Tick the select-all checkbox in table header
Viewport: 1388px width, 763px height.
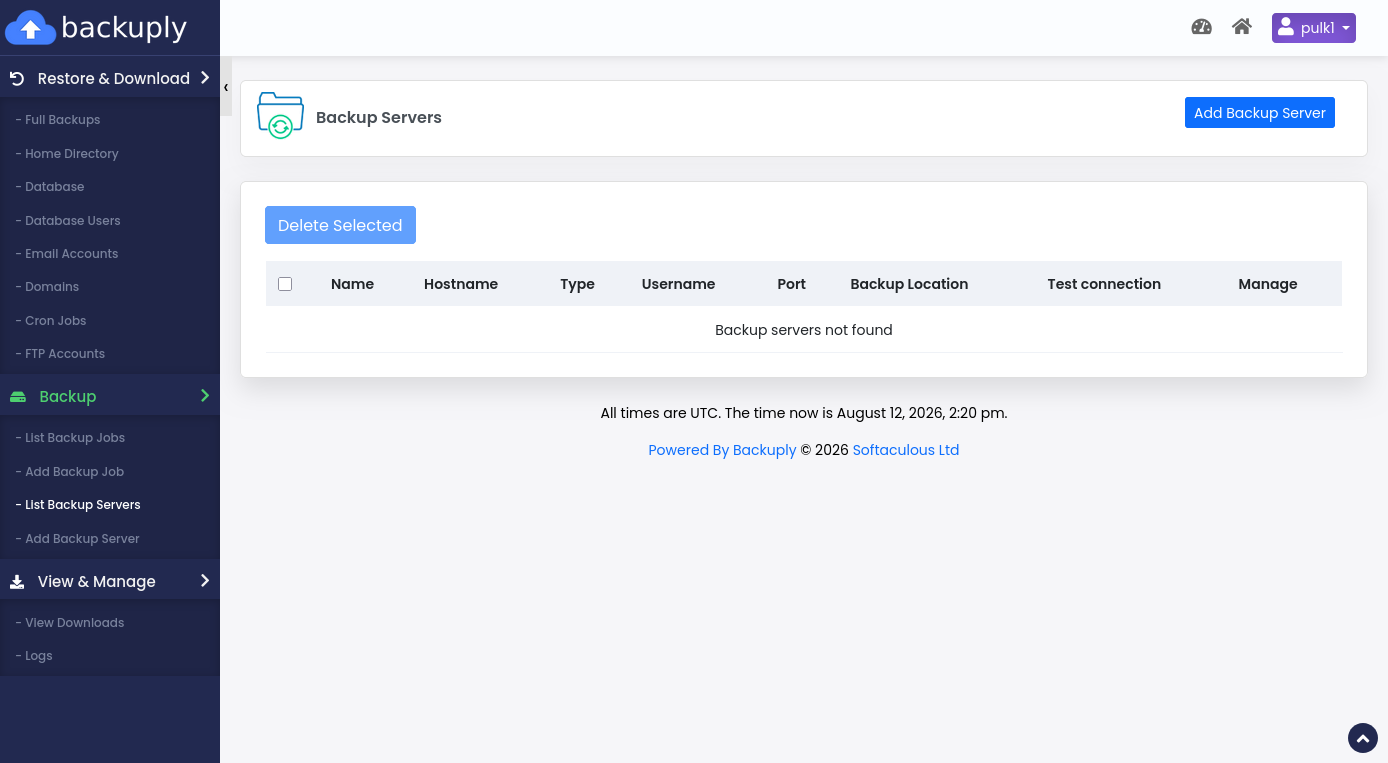click(x=285, y=284)
